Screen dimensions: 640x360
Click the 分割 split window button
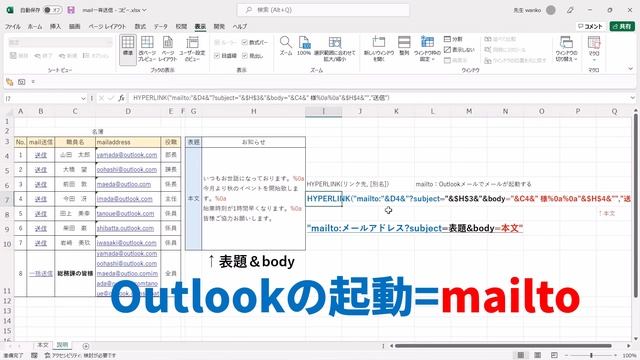coord(453,39)
